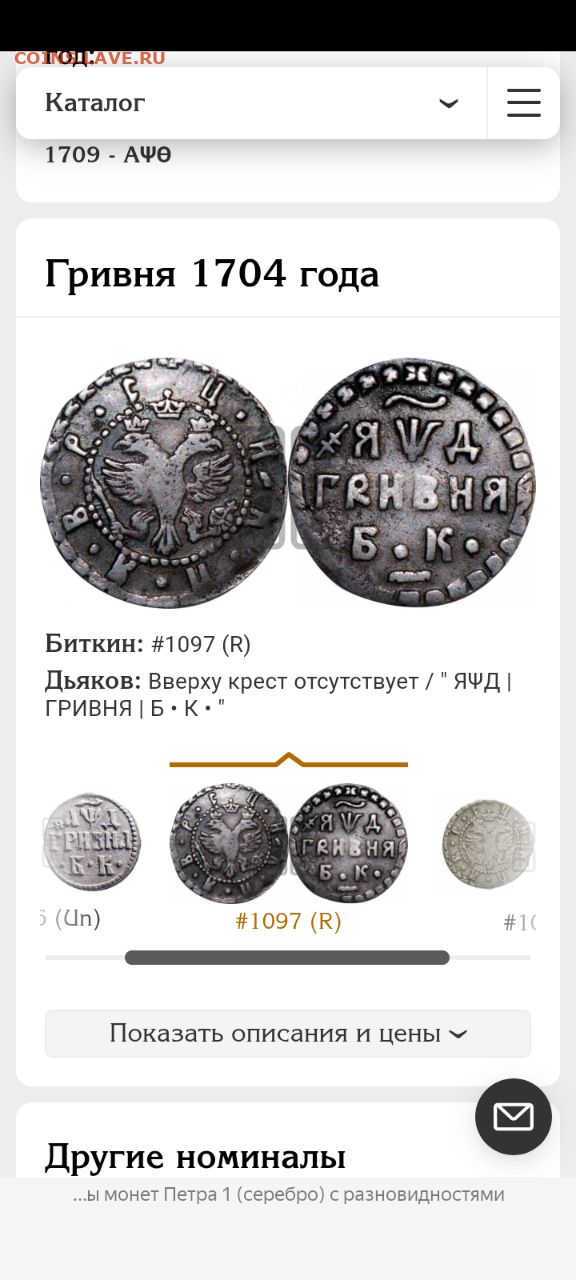Select the left ГРИВНА Б·К coin thumbnail
This screenshot has height=1280, width=576.
(92, 843)
